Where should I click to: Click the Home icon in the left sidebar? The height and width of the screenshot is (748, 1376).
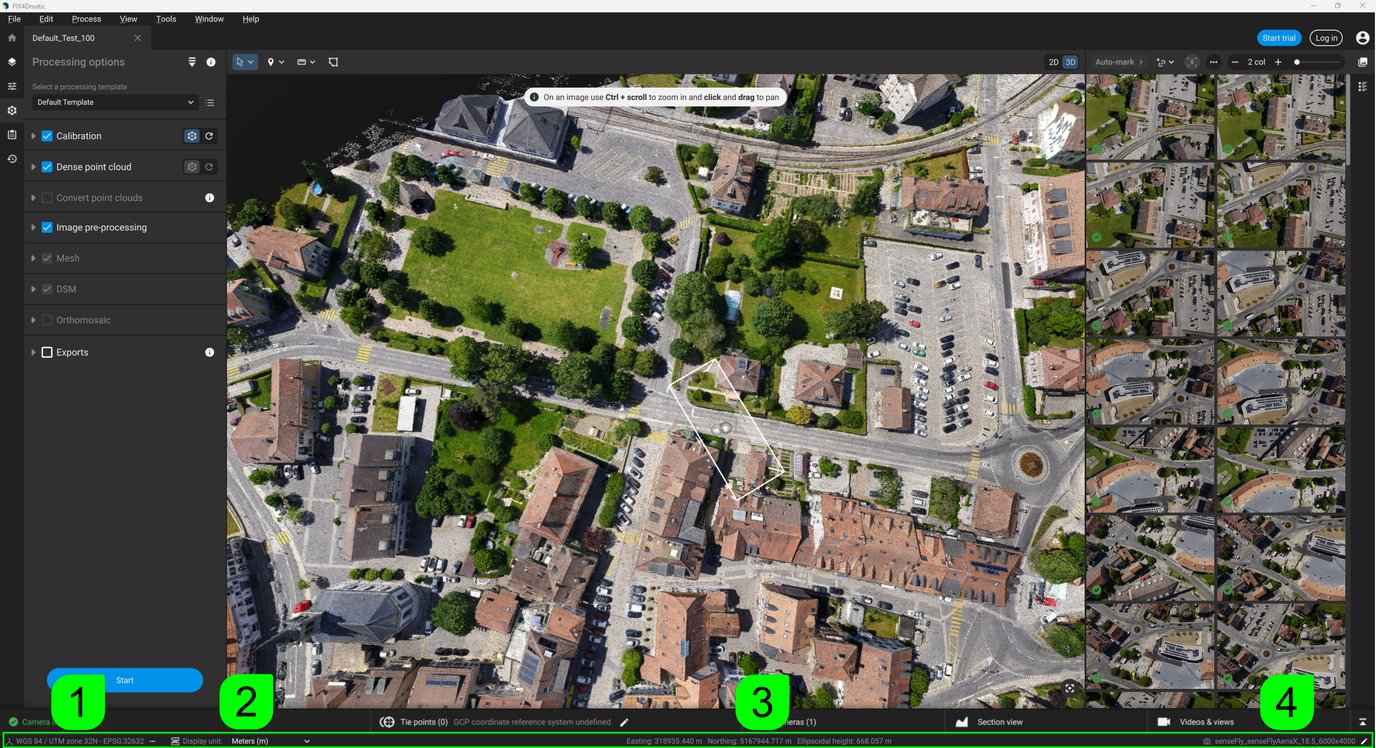click(12, 38)
